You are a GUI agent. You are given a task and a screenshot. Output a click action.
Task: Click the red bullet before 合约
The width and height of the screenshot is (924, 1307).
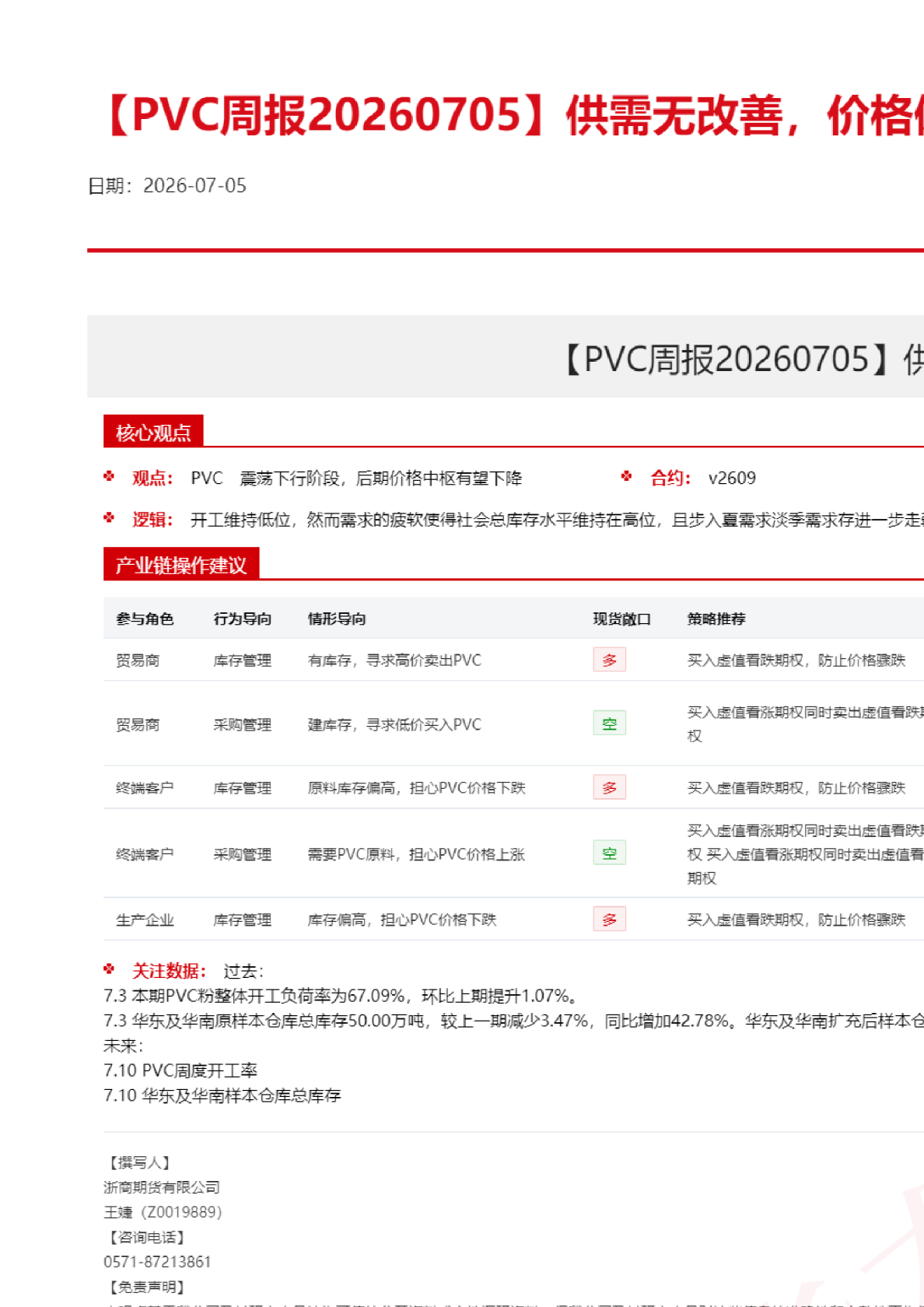point(626,476)
